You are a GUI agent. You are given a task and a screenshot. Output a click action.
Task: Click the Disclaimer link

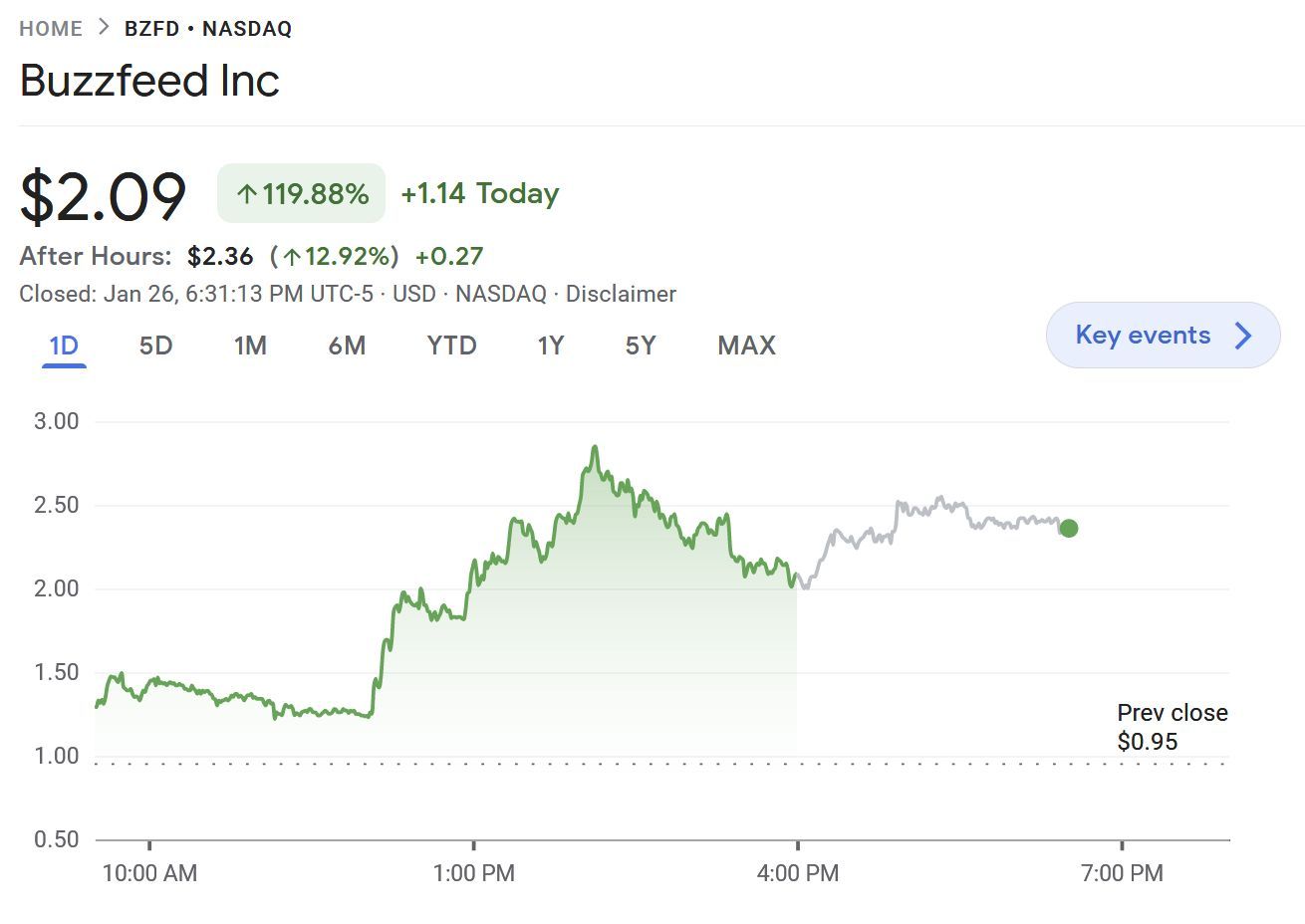click(621, 294)
